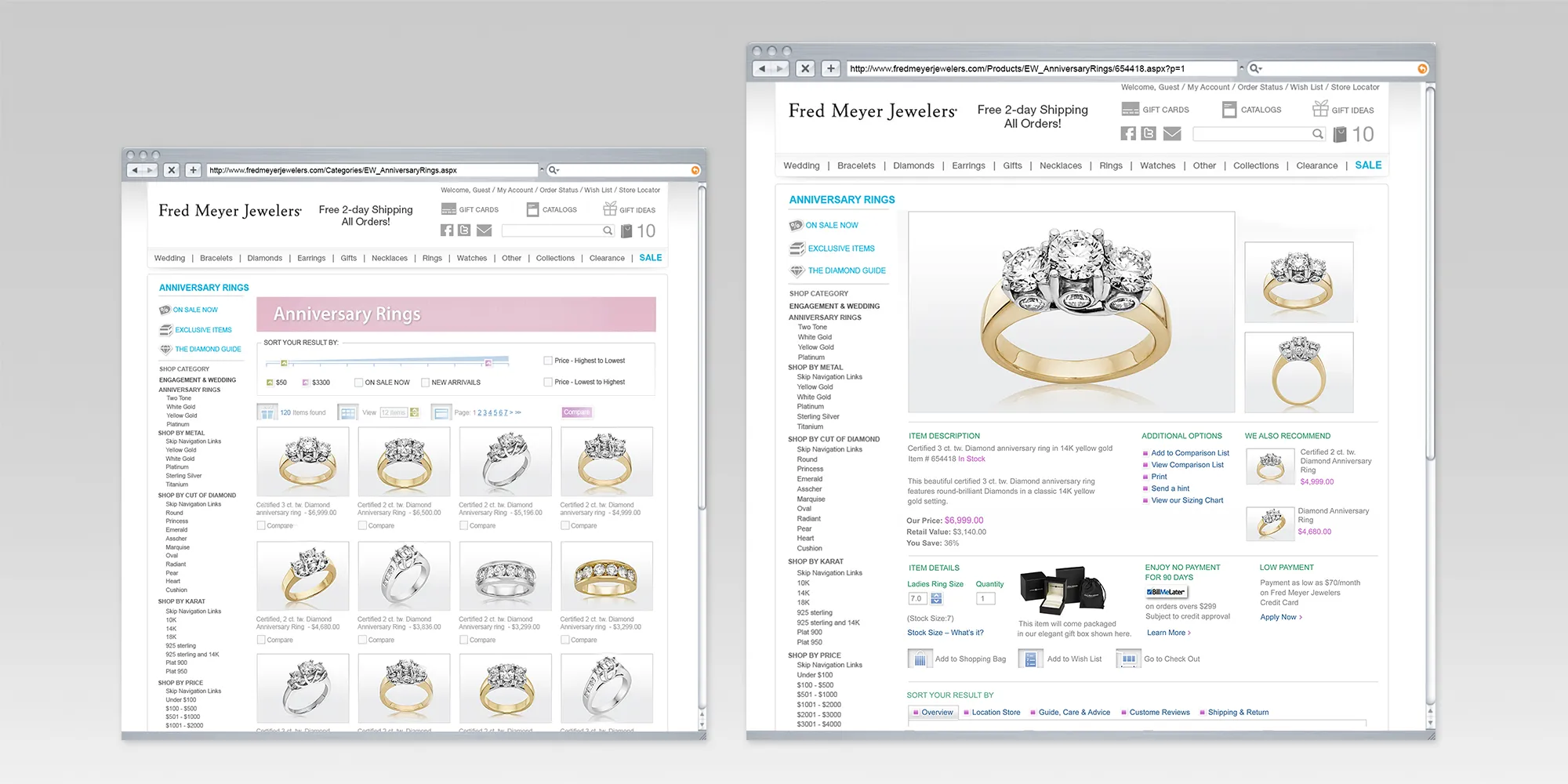The image size is (1568, 784).
Task: Click Send a hint link
Action: (x=1170, y=488)
